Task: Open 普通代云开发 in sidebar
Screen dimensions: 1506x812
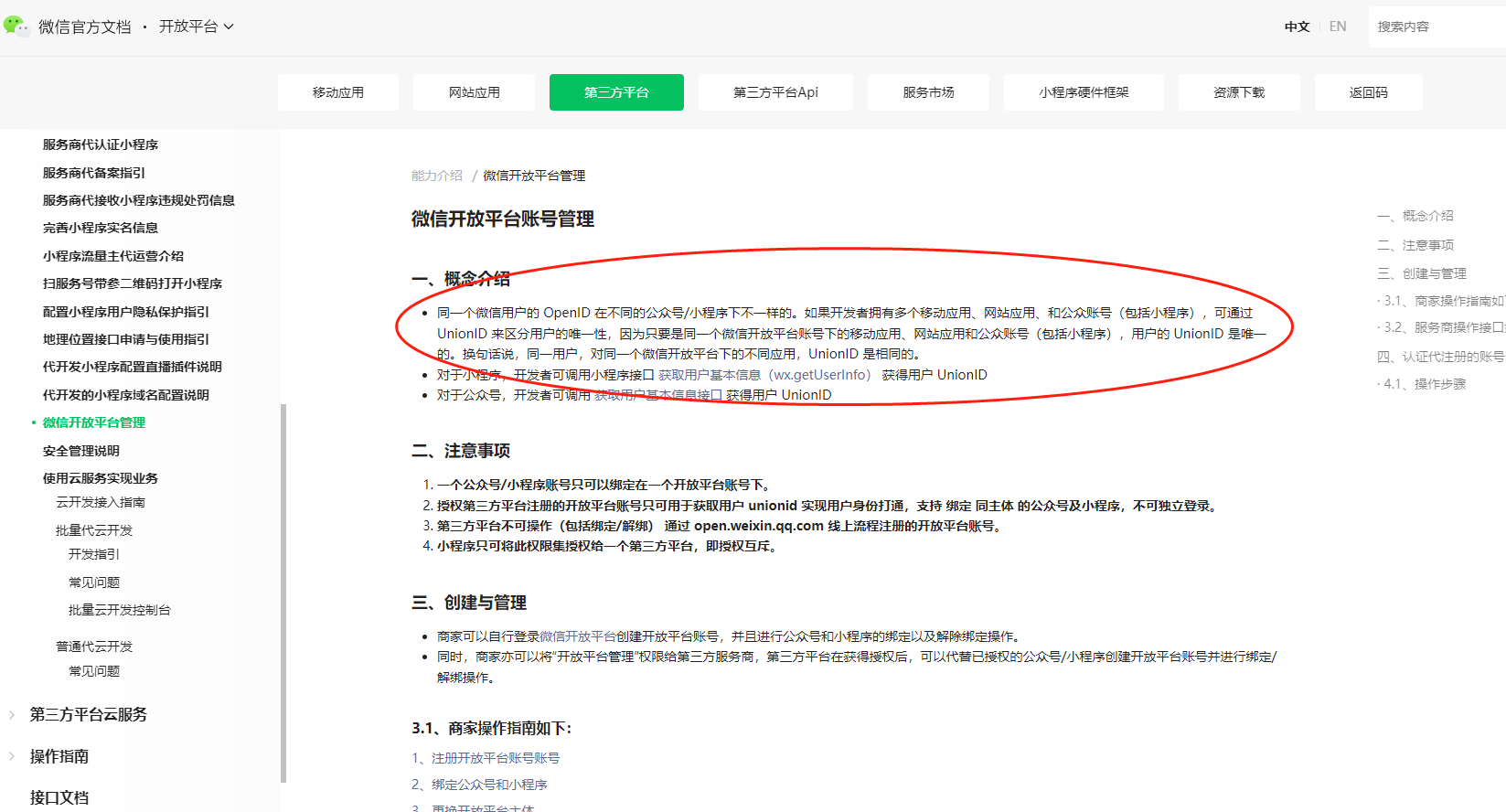Action: 94,646
